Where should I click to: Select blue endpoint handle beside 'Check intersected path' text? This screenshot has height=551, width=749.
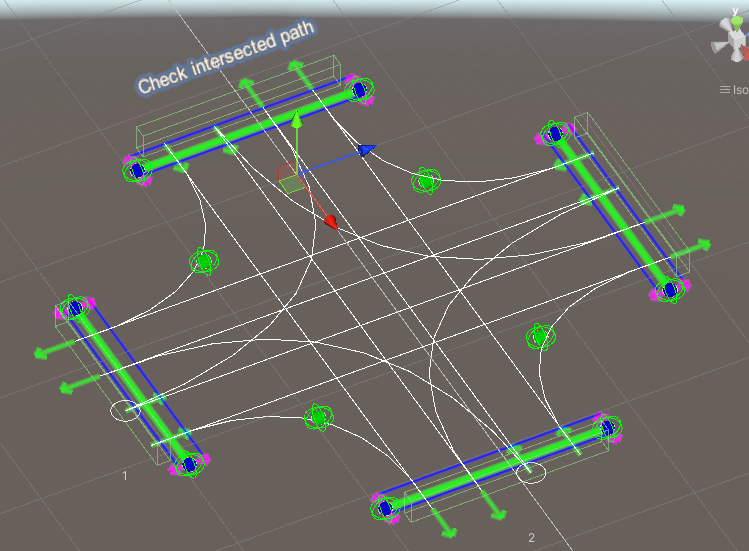pos(359,90)
